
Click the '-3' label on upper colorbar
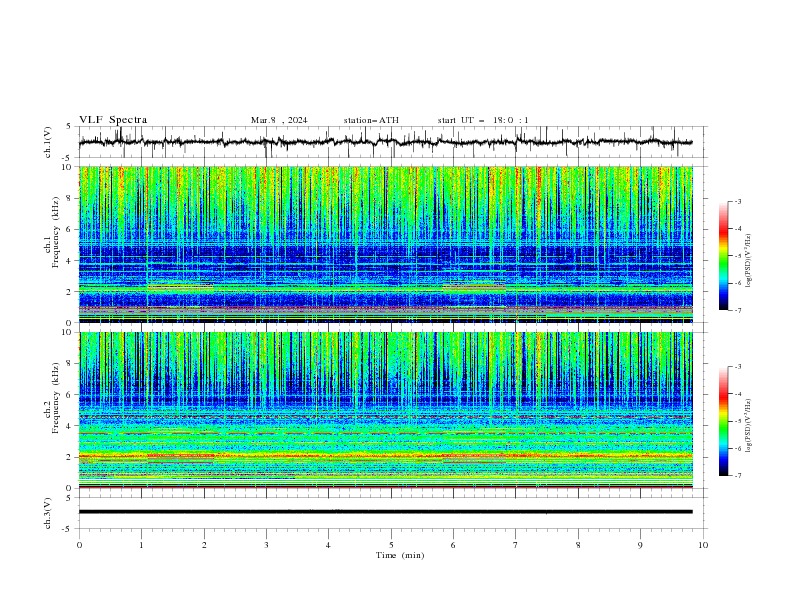tap(738, 201)
